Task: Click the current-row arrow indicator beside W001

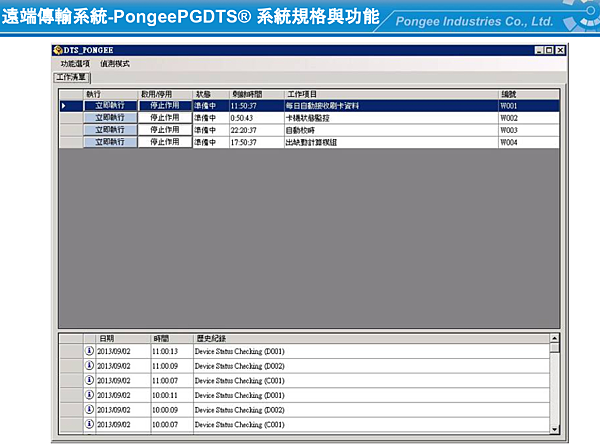Action: 64,106
